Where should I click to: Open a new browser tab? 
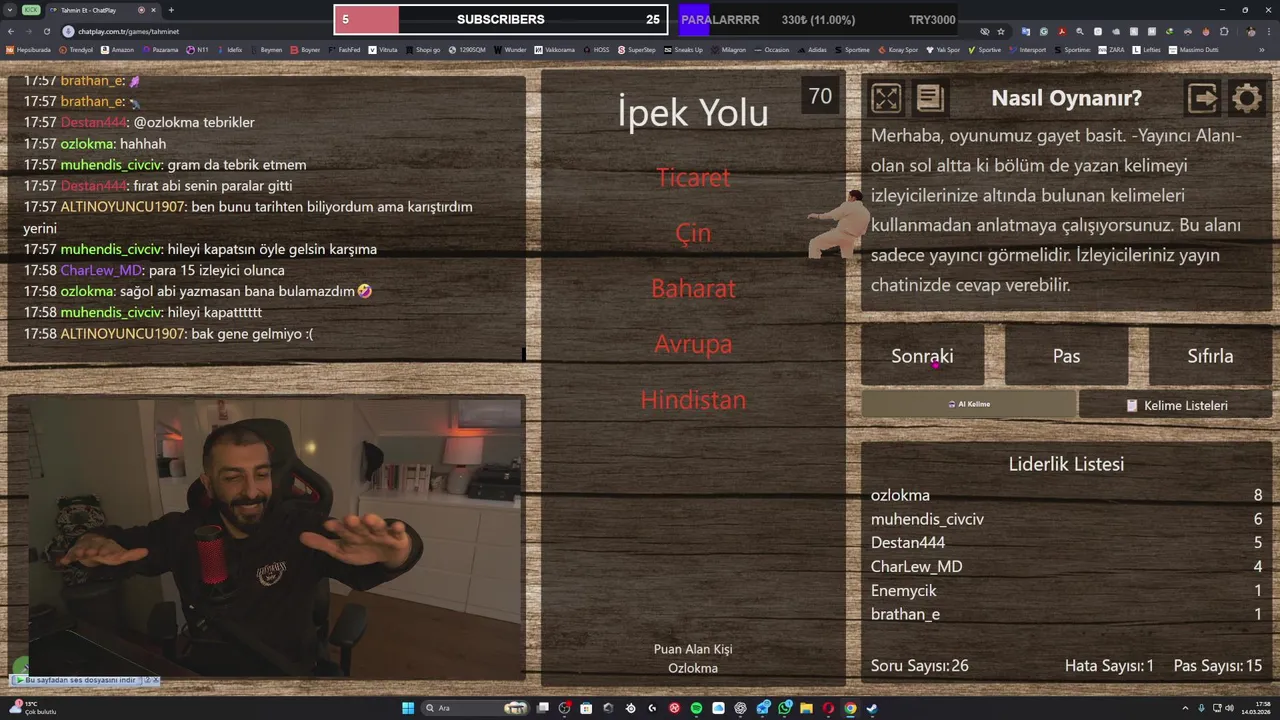pyautogui.click(x=171, y=10)
